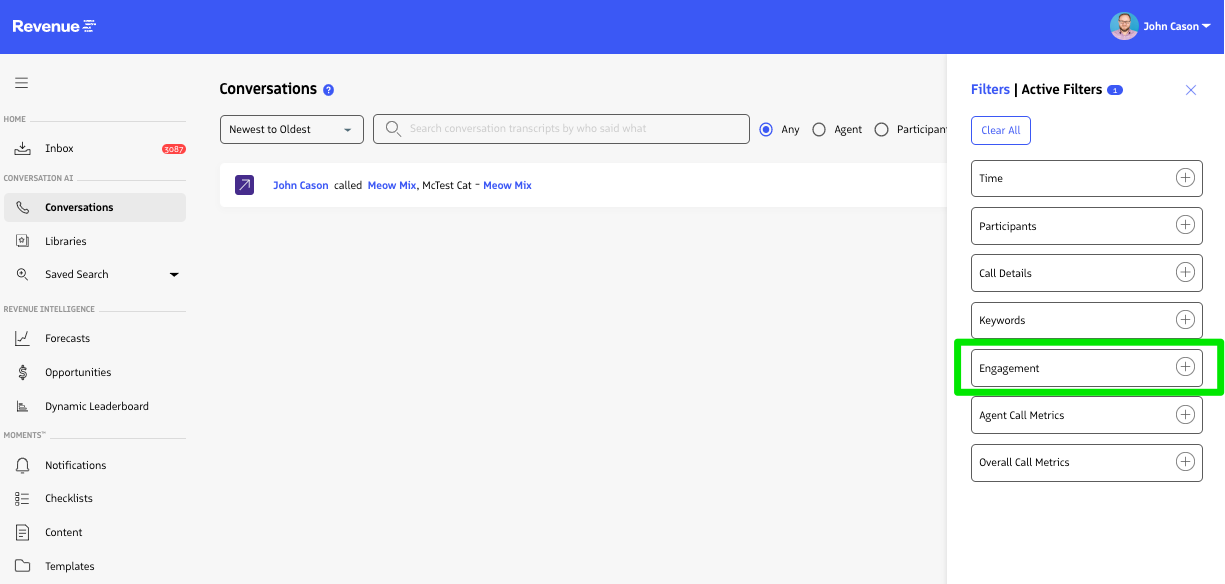The width and height of the screenshot is (1225, 584).
Task: Select the Agent radio button
Action: [819, 129]
